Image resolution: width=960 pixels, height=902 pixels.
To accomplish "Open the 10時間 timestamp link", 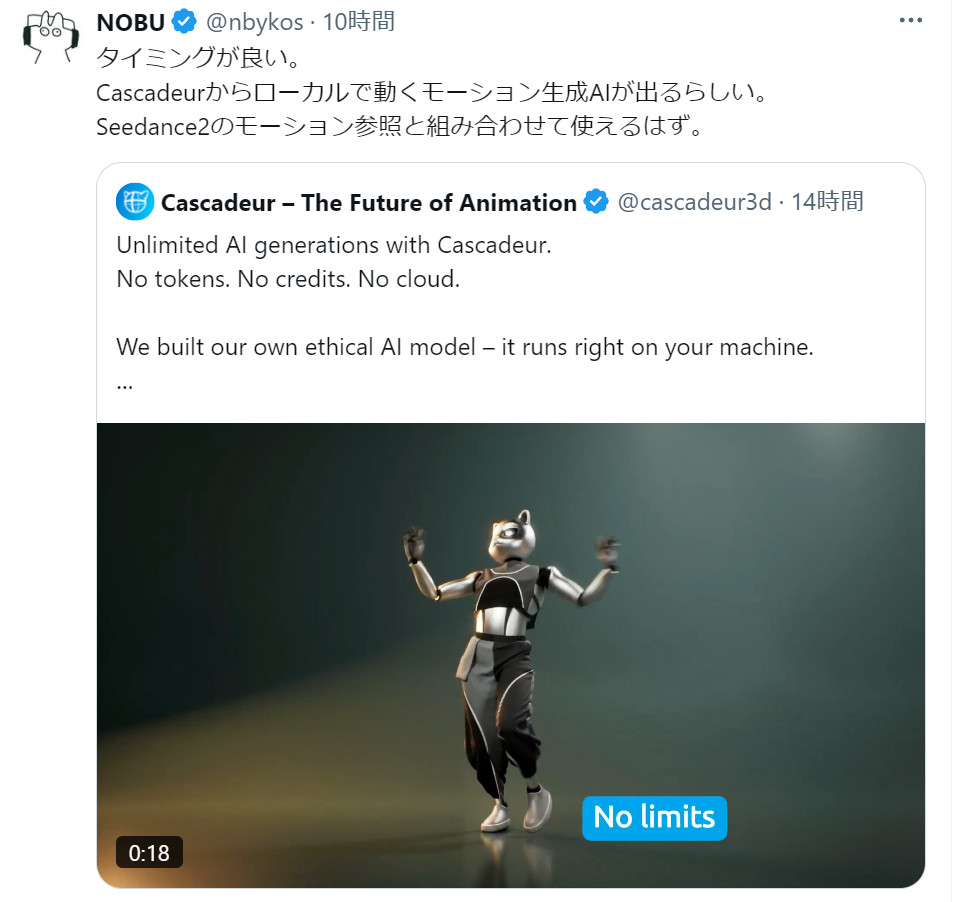I will pos(358,21).
